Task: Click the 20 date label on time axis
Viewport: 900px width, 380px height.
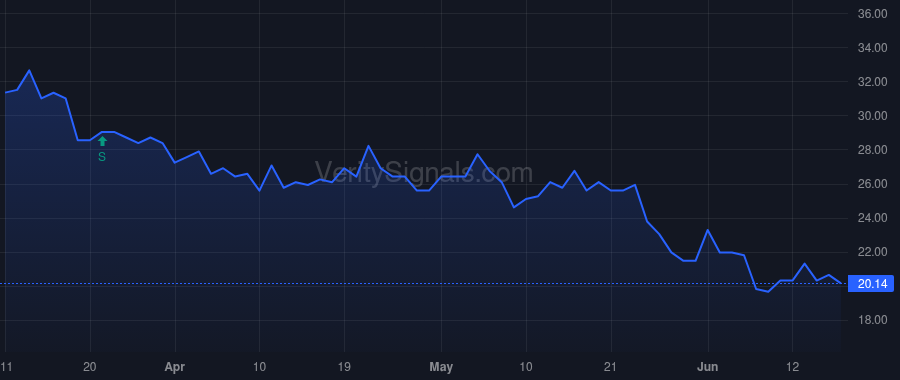Action: pos(90,367)
